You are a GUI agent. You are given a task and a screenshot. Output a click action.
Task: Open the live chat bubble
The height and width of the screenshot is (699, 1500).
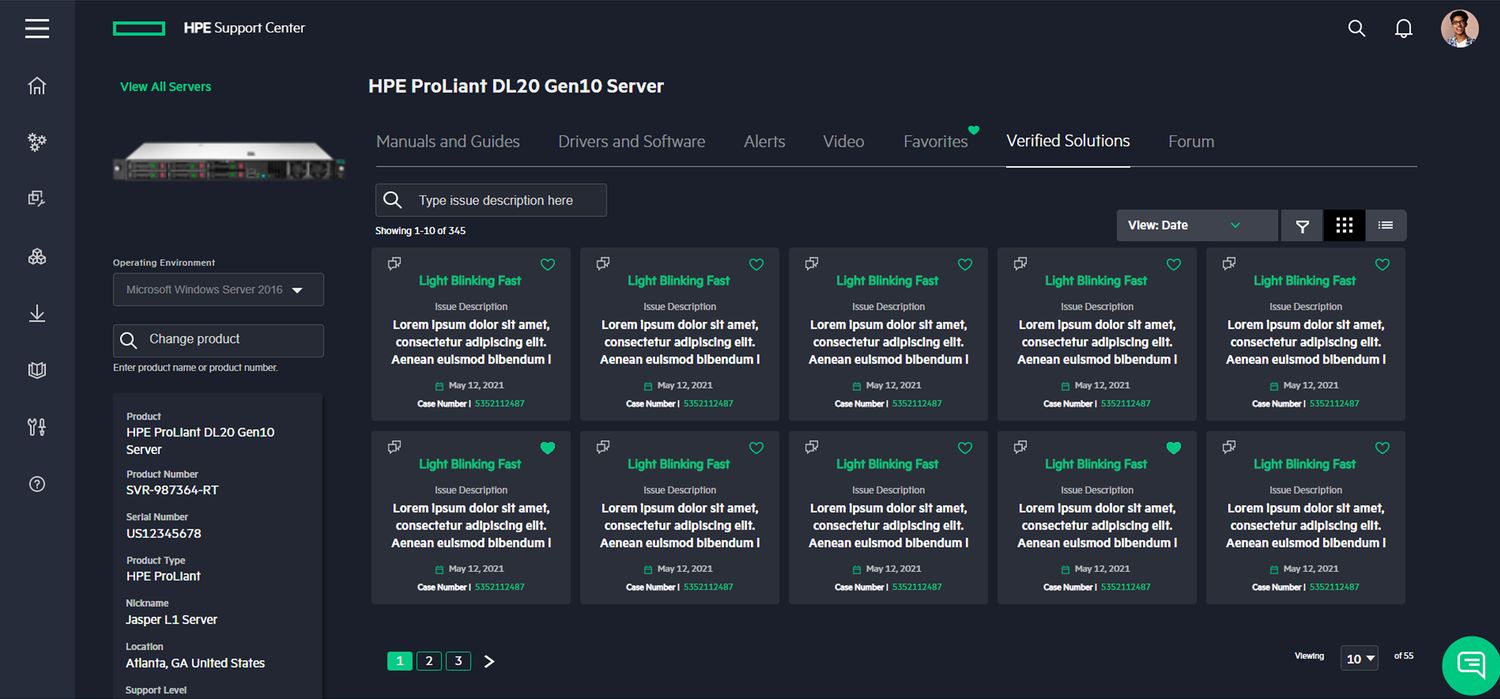[x=1471, y=666]
